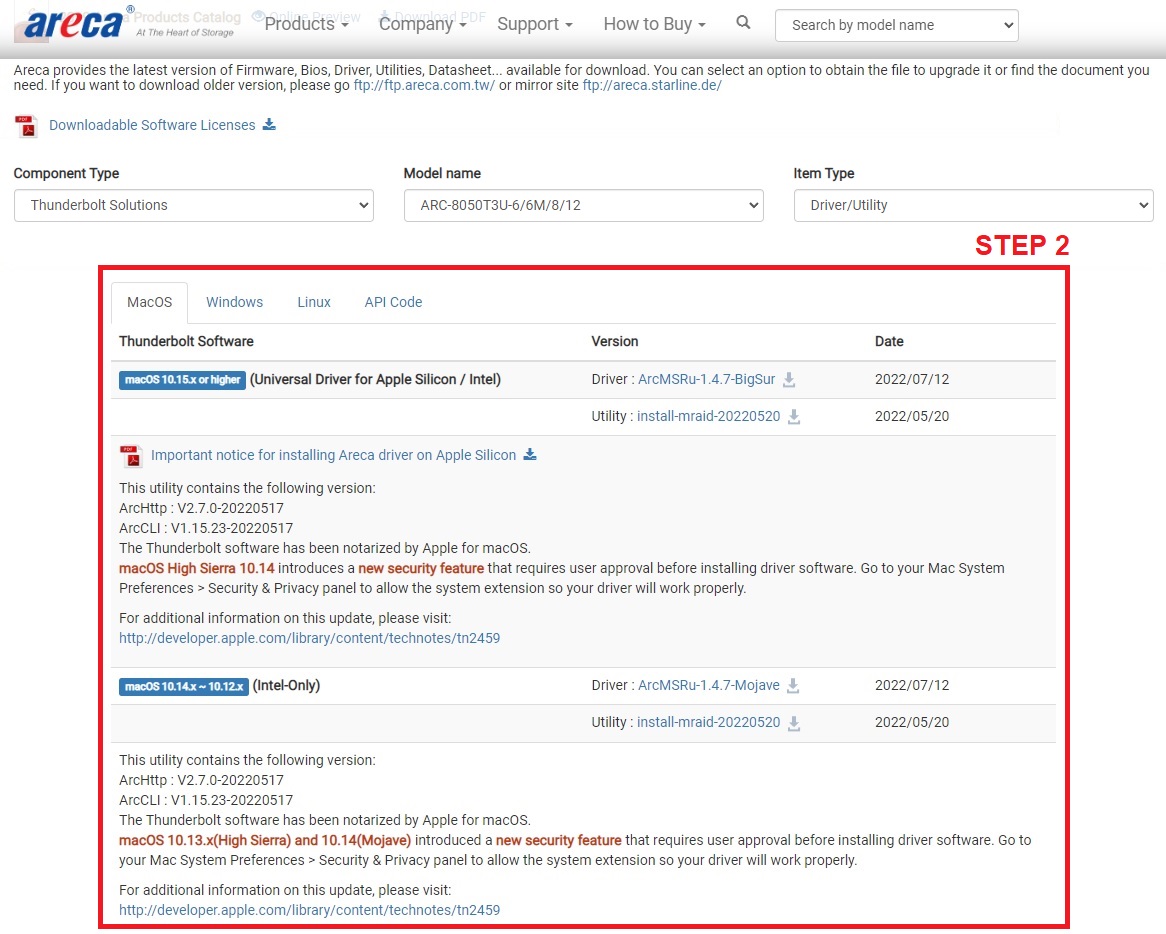Screen dimensions: 1166x934
Task: Select the MacOS tab
Action: pyautogui.click(x=149, y=303)
